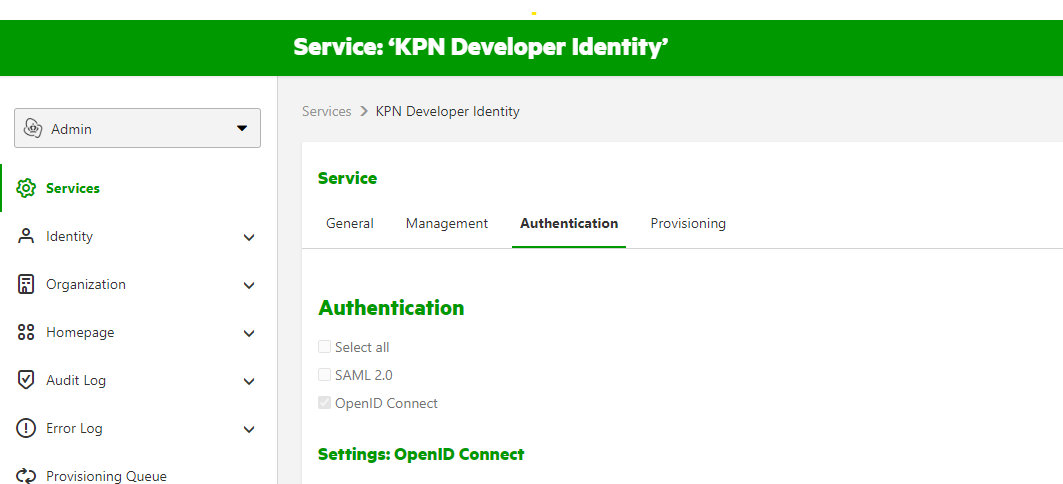Click the Homepage grid icon
1063x484 pixels.
pyautogui.click(x=26, y=332)
